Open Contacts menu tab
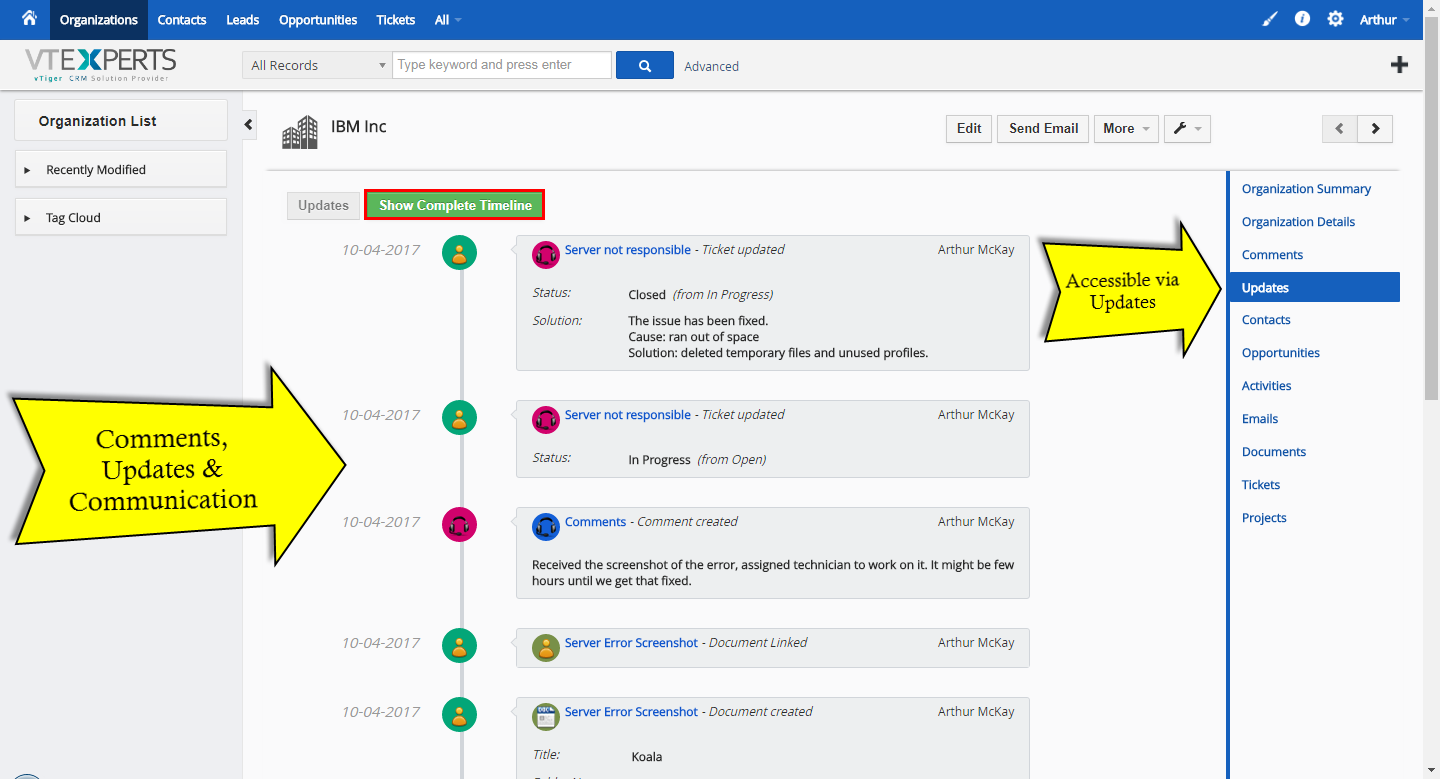The width and height of the screenshot is (1440, 779). point(182,20)
